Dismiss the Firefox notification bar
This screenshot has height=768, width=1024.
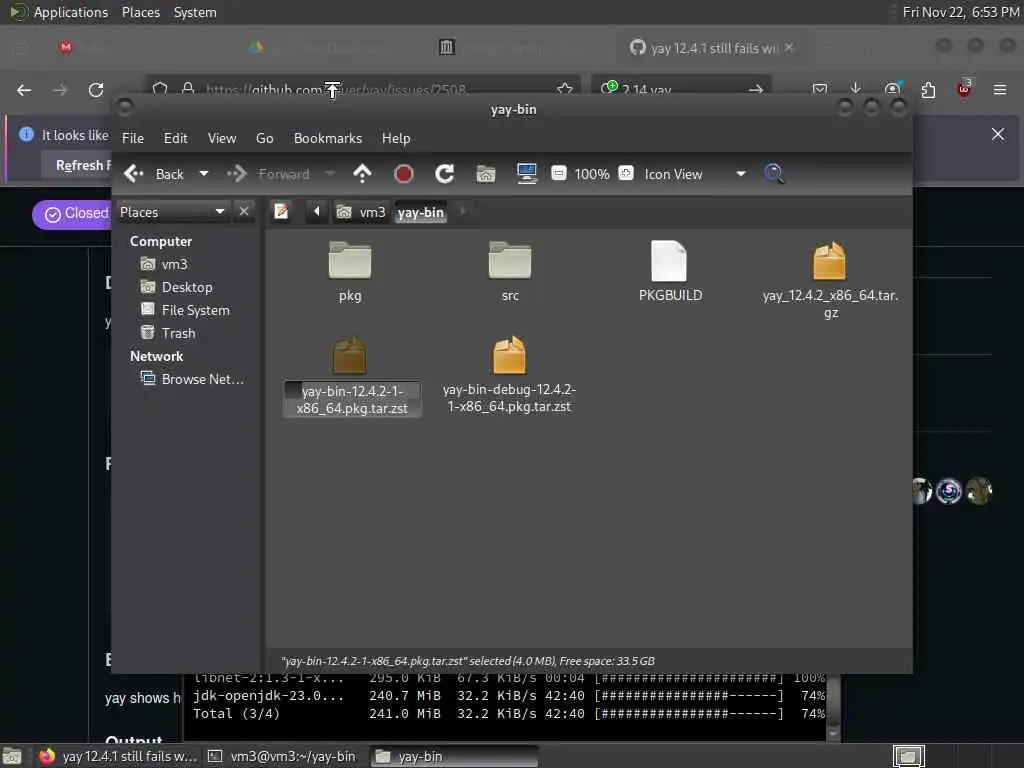[998, 134]
